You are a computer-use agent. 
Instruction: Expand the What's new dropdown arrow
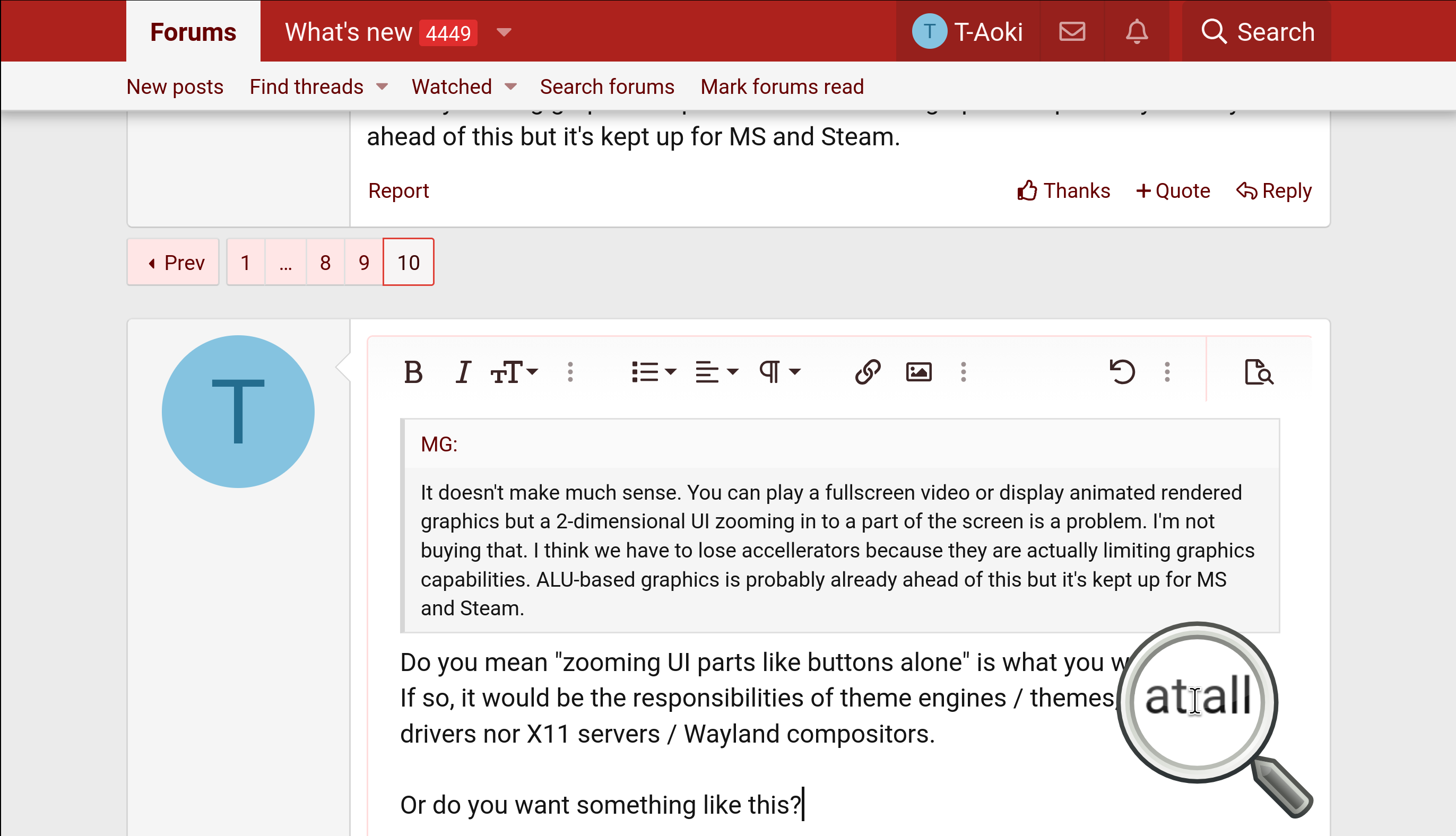504,33
